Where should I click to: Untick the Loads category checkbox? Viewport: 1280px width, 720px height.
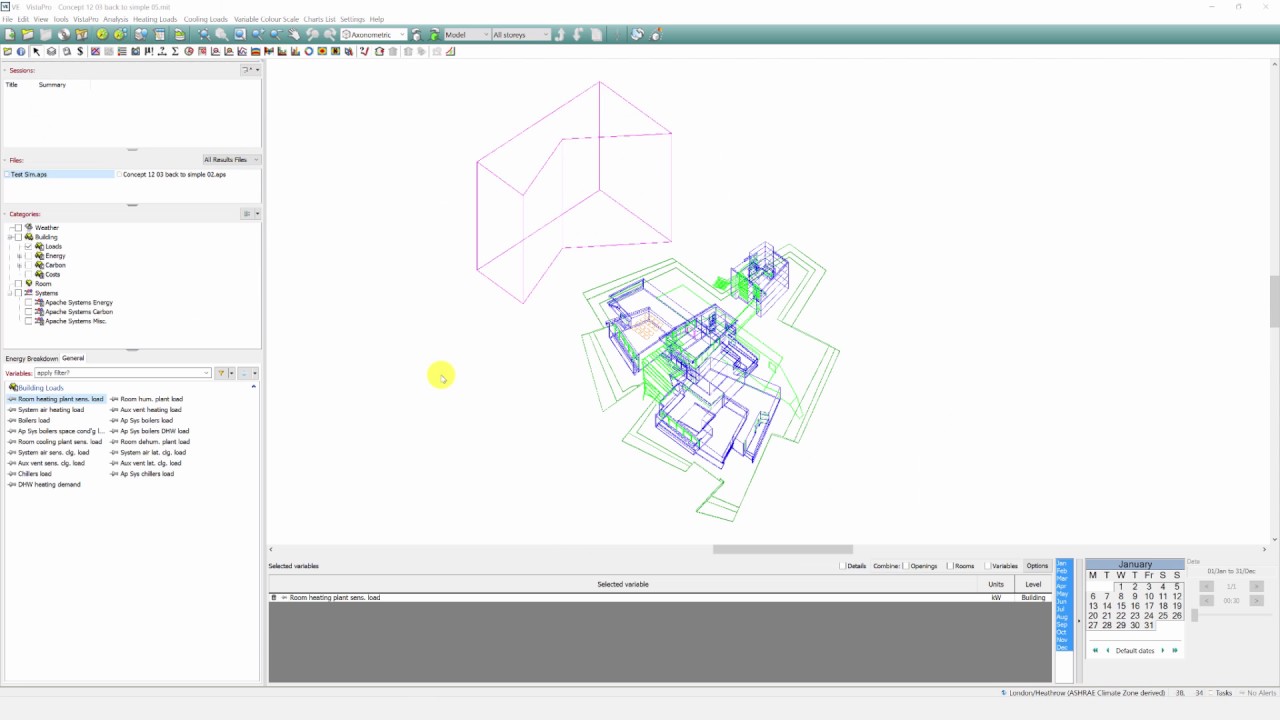pyautogui.click(x=28, y=246)
